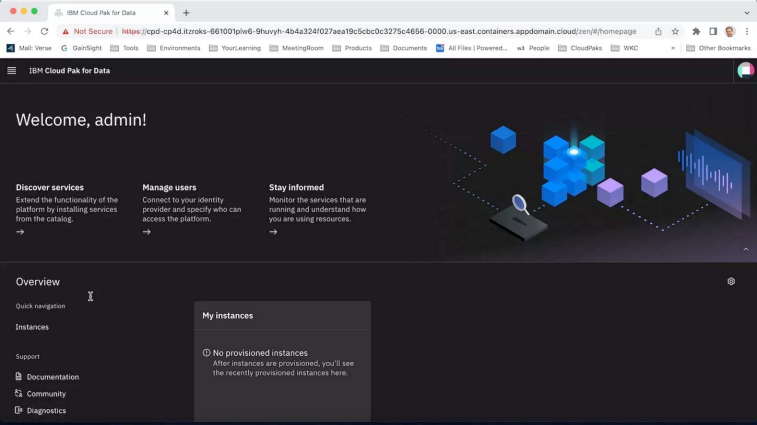Toggle the browser side panel
The height and width of the screenshot is (425, 757).
coord(713,31)
